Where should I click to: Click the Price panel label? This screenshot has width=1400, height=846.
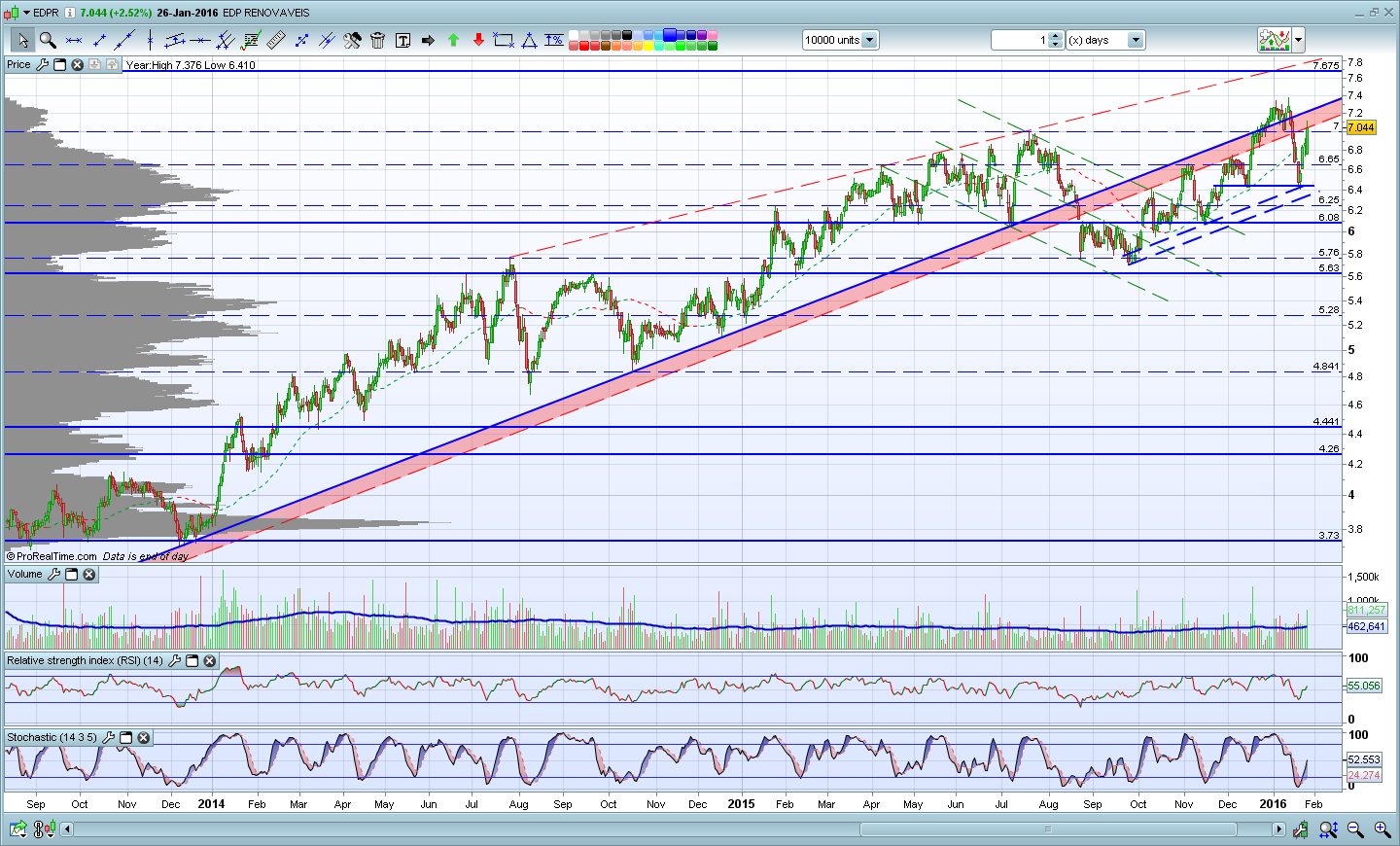18,64
